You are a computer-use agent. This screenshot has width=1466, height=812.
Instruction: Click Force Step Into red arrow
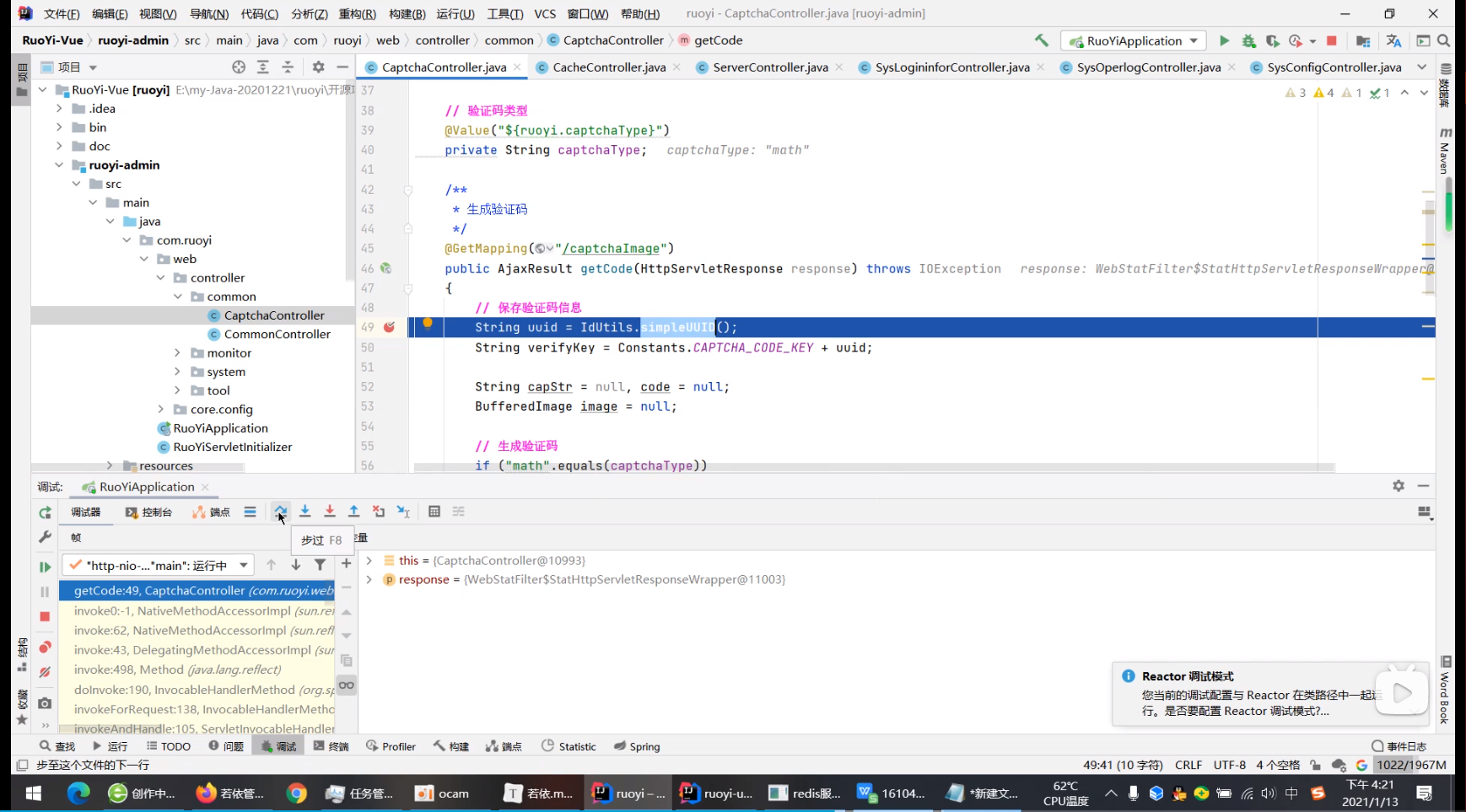click(x=330, y=511)
